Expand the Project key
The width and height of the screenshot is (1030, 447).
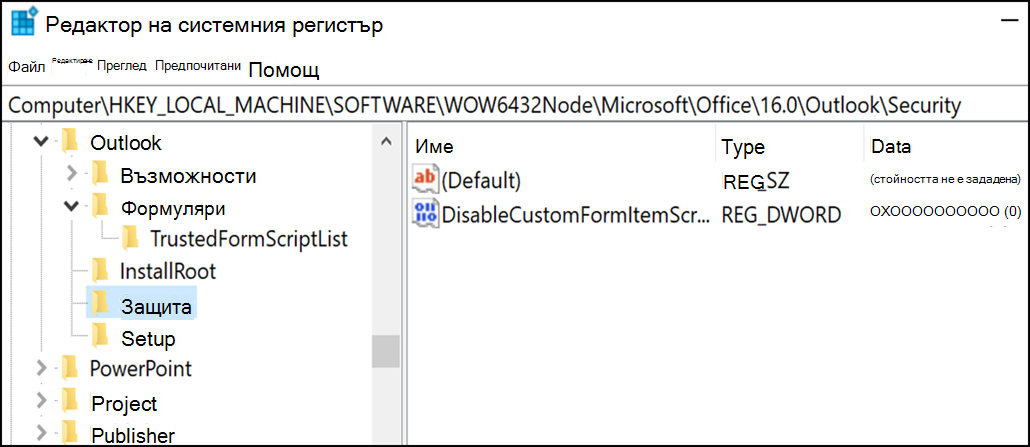pyautogui.click(x=41, y=400)
